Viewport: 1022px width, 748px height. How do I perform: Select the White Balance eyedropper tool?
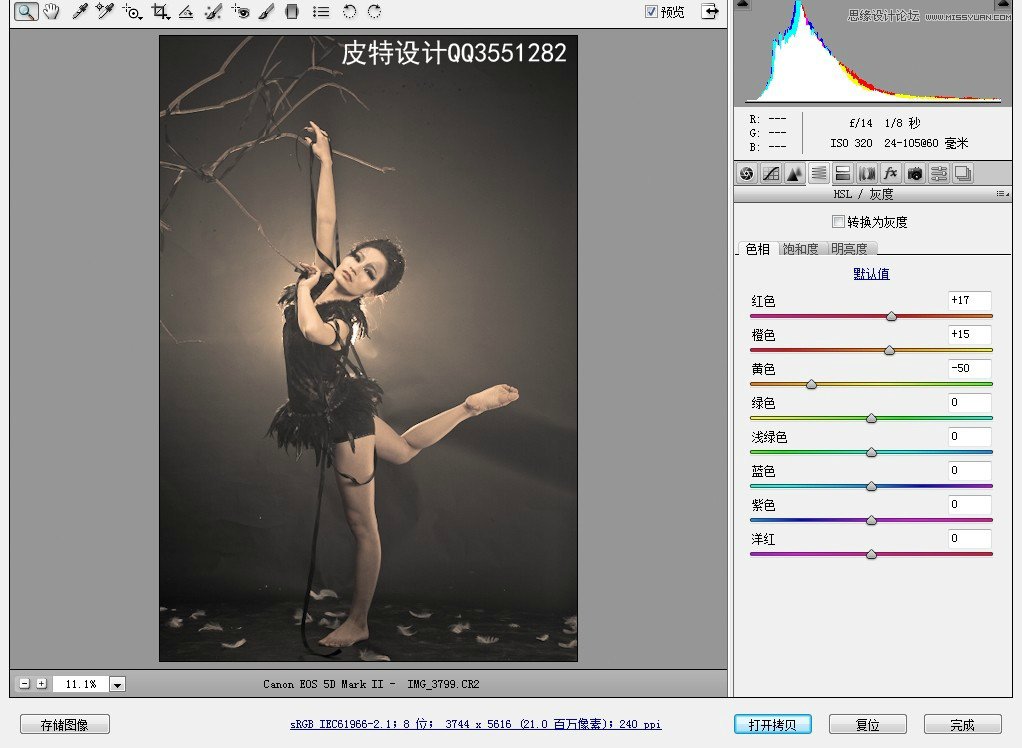(x=79, y=12)
